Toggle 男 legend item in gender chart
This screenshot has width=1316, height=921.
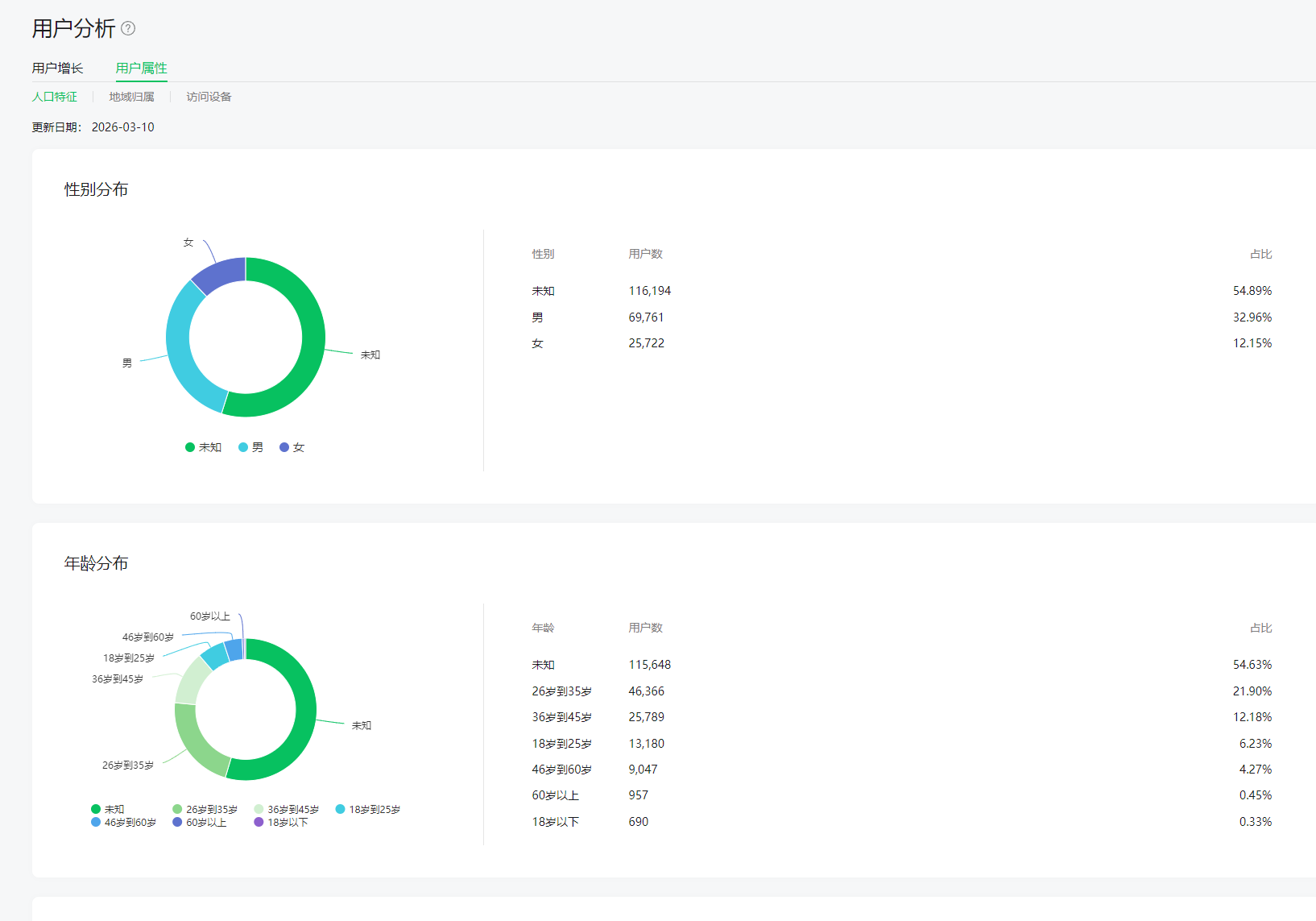(x=250, y=447)
